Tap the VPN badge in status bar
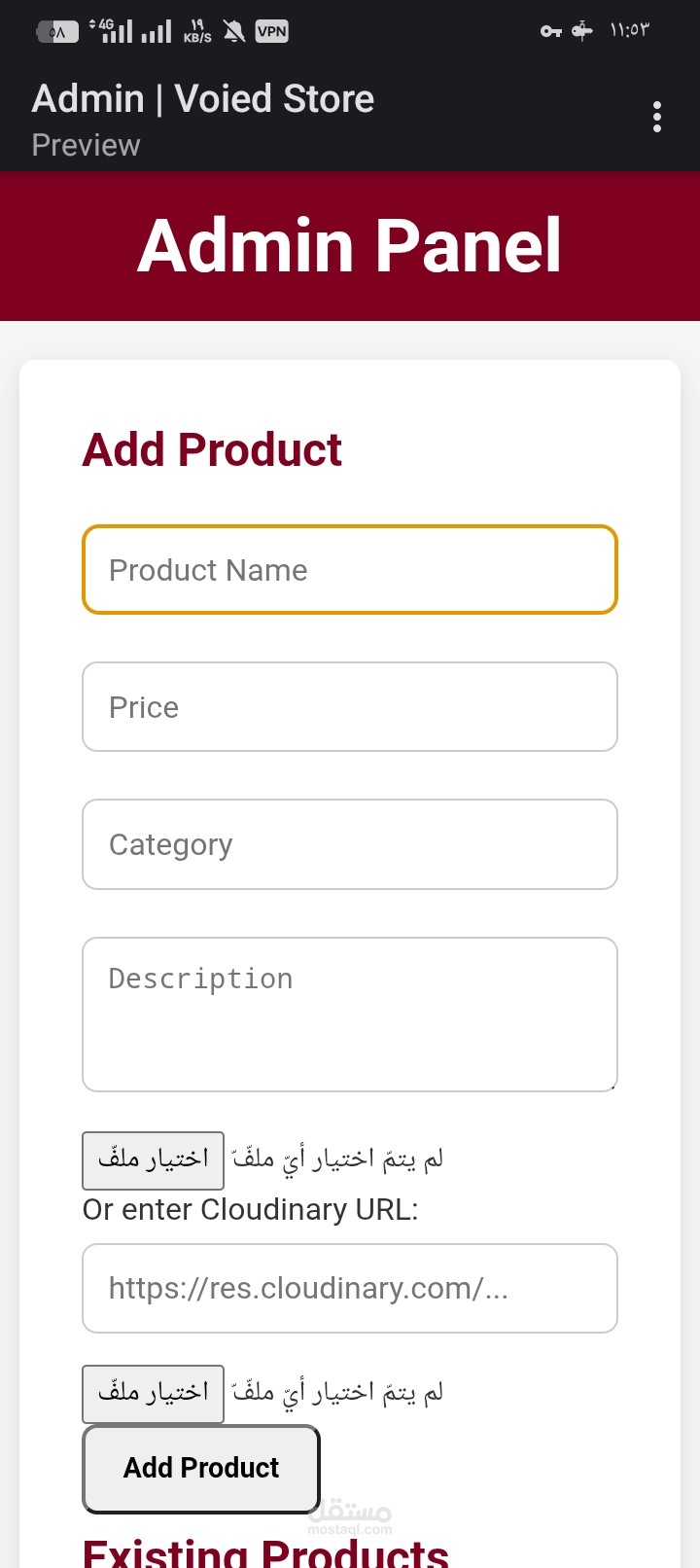The height and width of the screenshot is (1568, 700). tap(271, 31)
